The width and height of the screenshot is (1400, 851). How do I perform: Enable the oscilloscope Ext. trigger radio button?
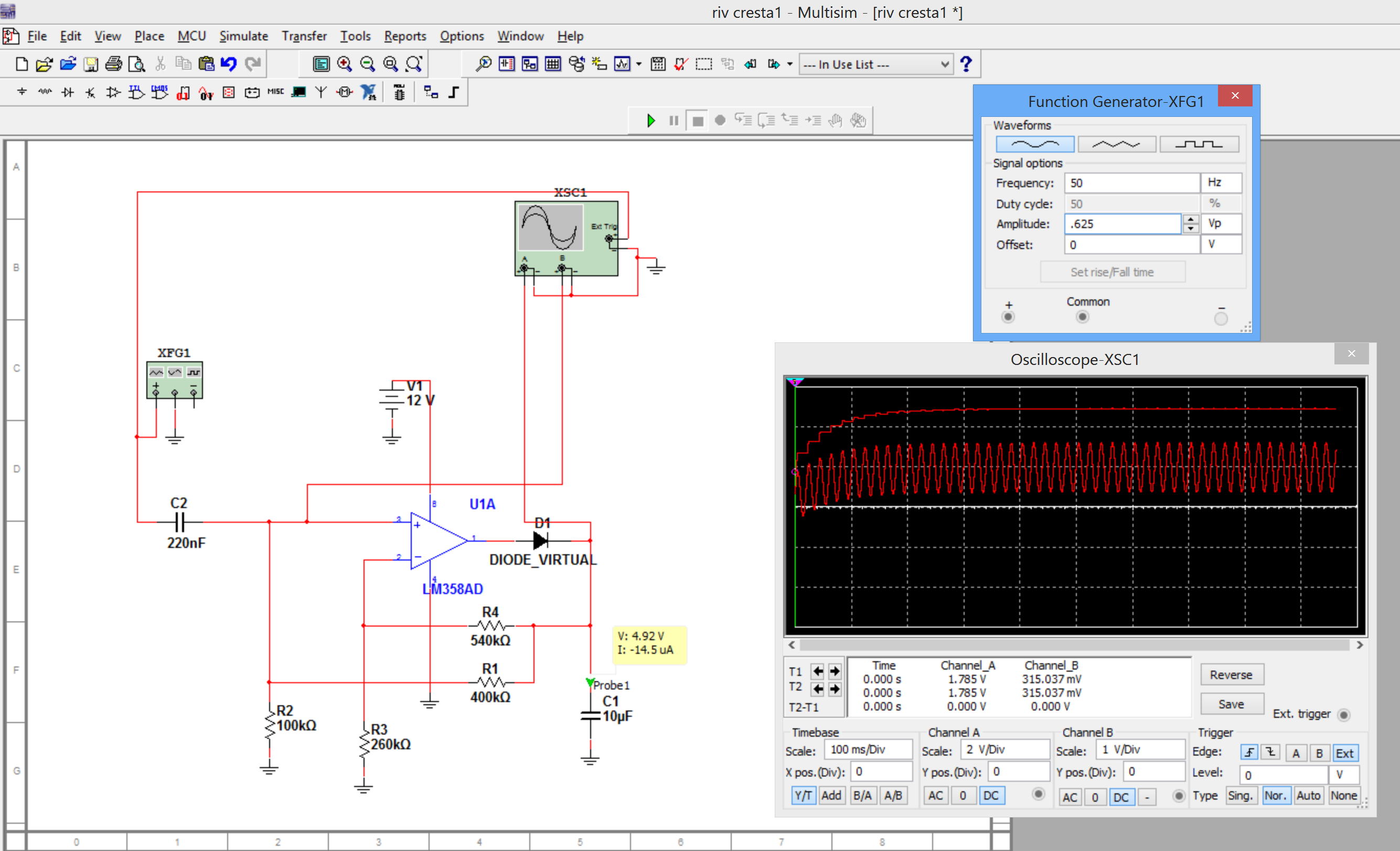tap(1344, 715)
